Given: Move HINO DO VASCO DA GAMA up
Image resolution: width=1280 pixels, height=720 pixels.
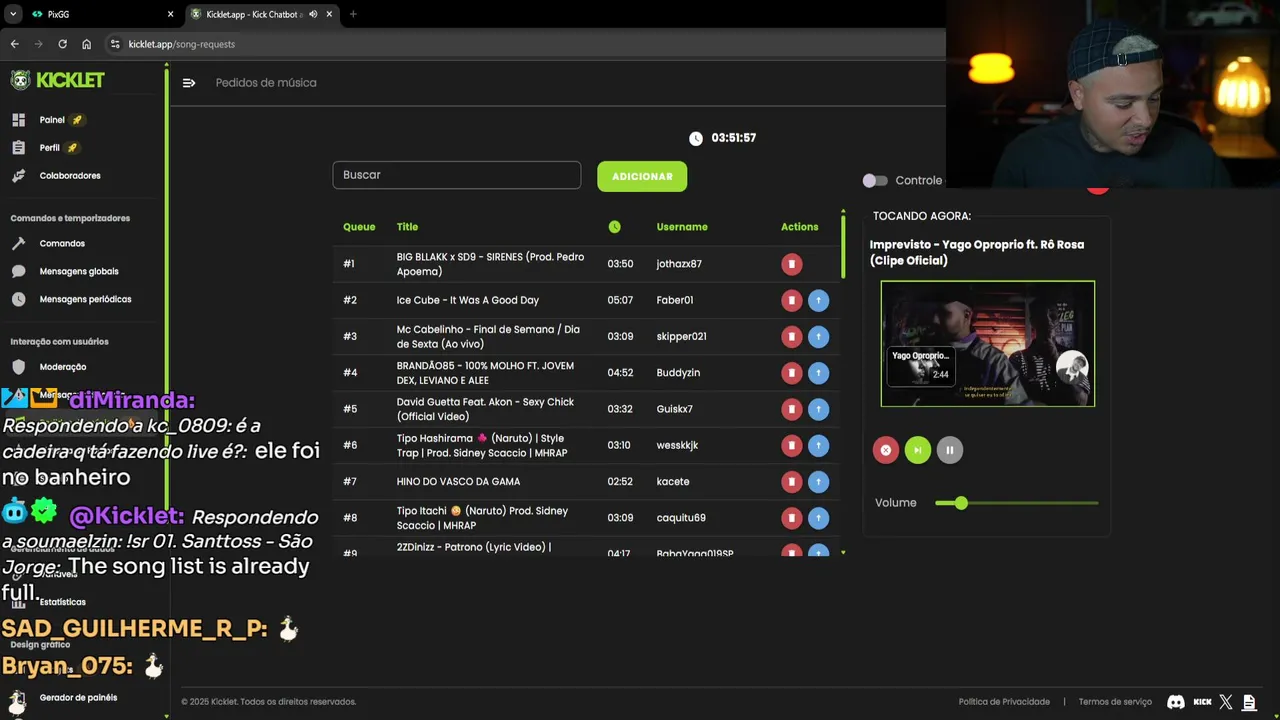Looking at the screenshot, I should pyautogui.click(x=818, y=482).
